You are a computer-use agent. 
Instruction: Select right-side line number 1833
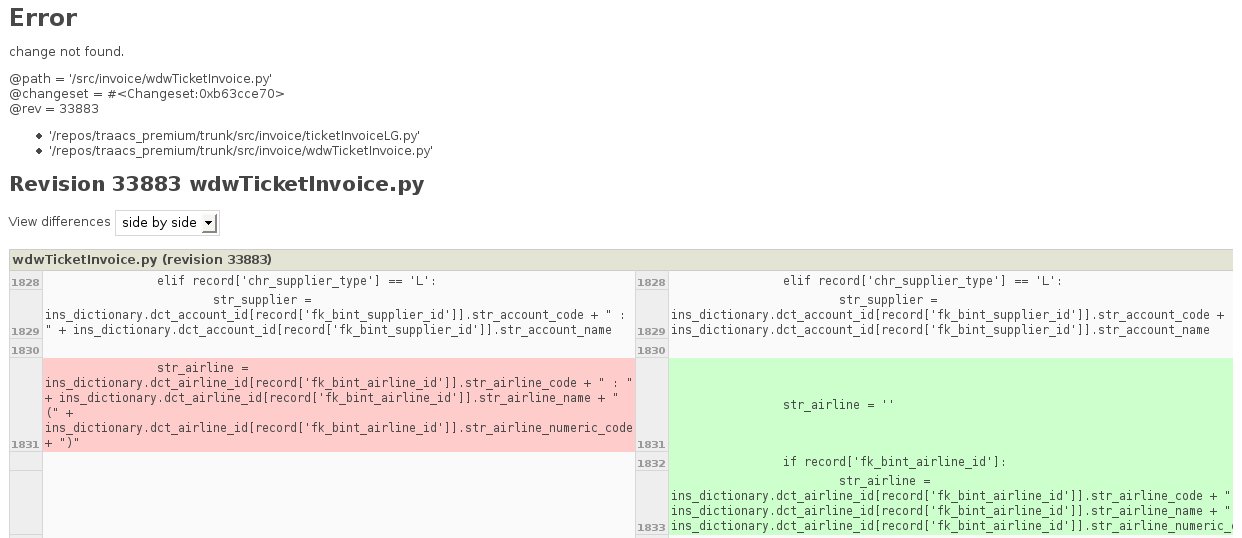(651, 527)
